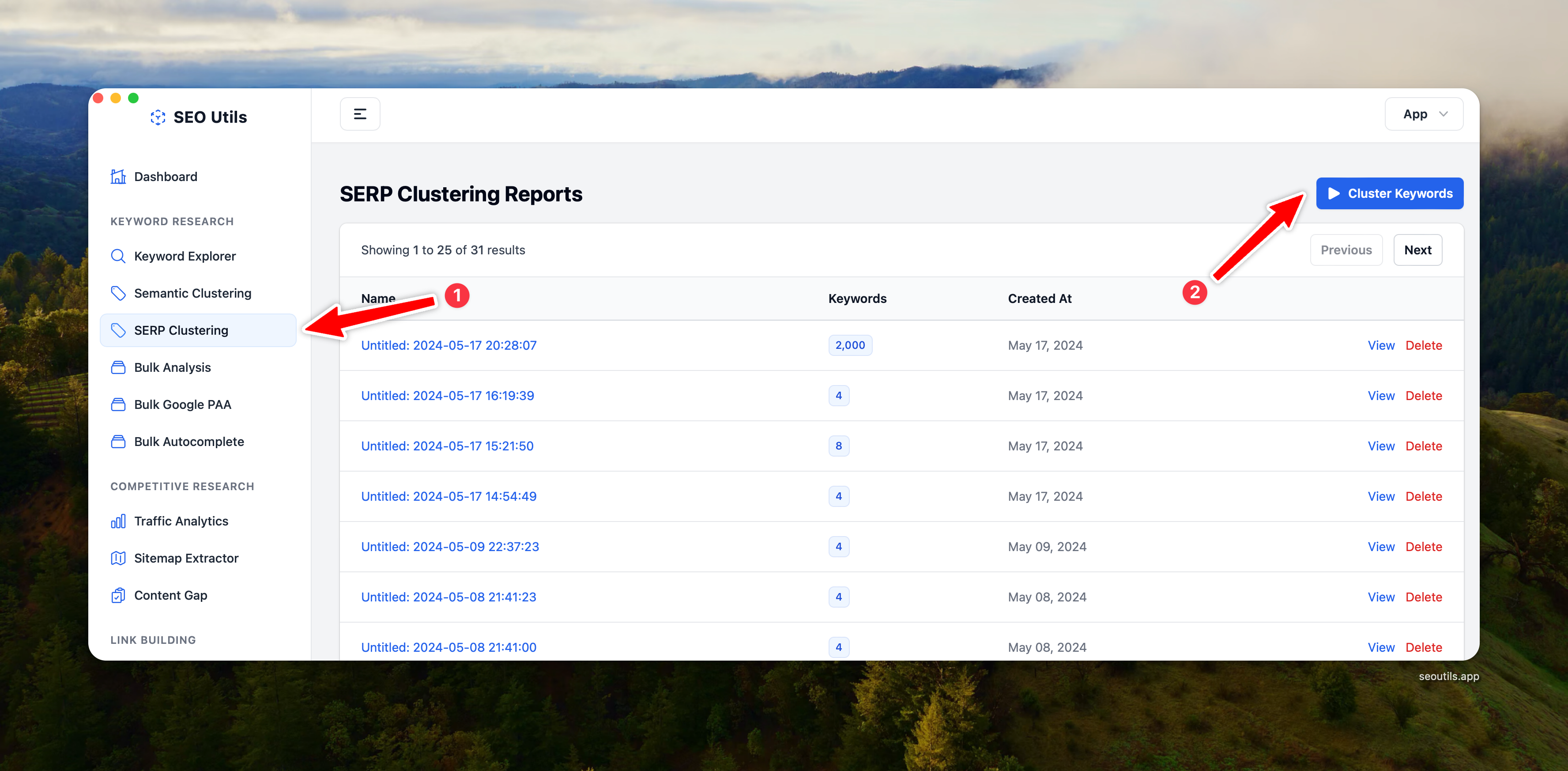Image resolution: width=1568 pixels, height=771 pixels.
Task: Click the SEO Utils logo icon
Action: 158,117
